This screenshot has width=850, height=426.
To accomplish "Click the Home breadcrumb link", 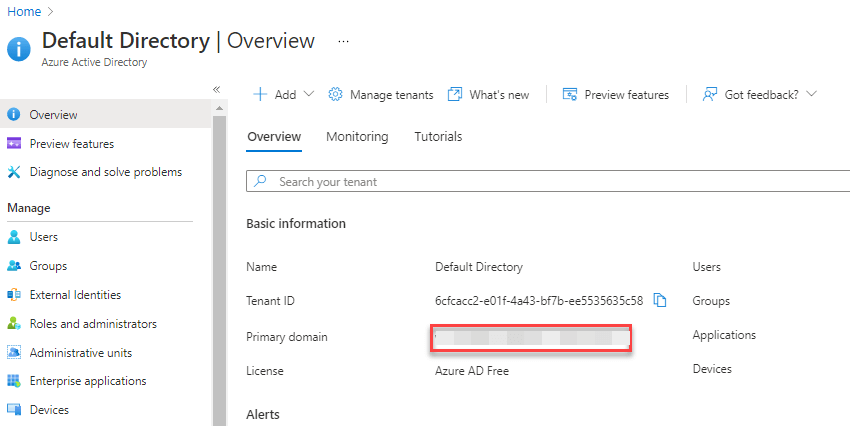I will [24, 11].
